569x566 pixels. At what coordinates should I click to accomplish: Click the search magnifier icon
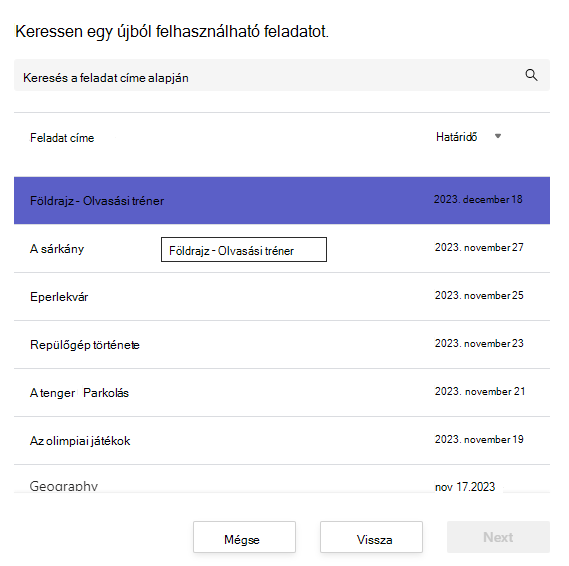[531, 75]
